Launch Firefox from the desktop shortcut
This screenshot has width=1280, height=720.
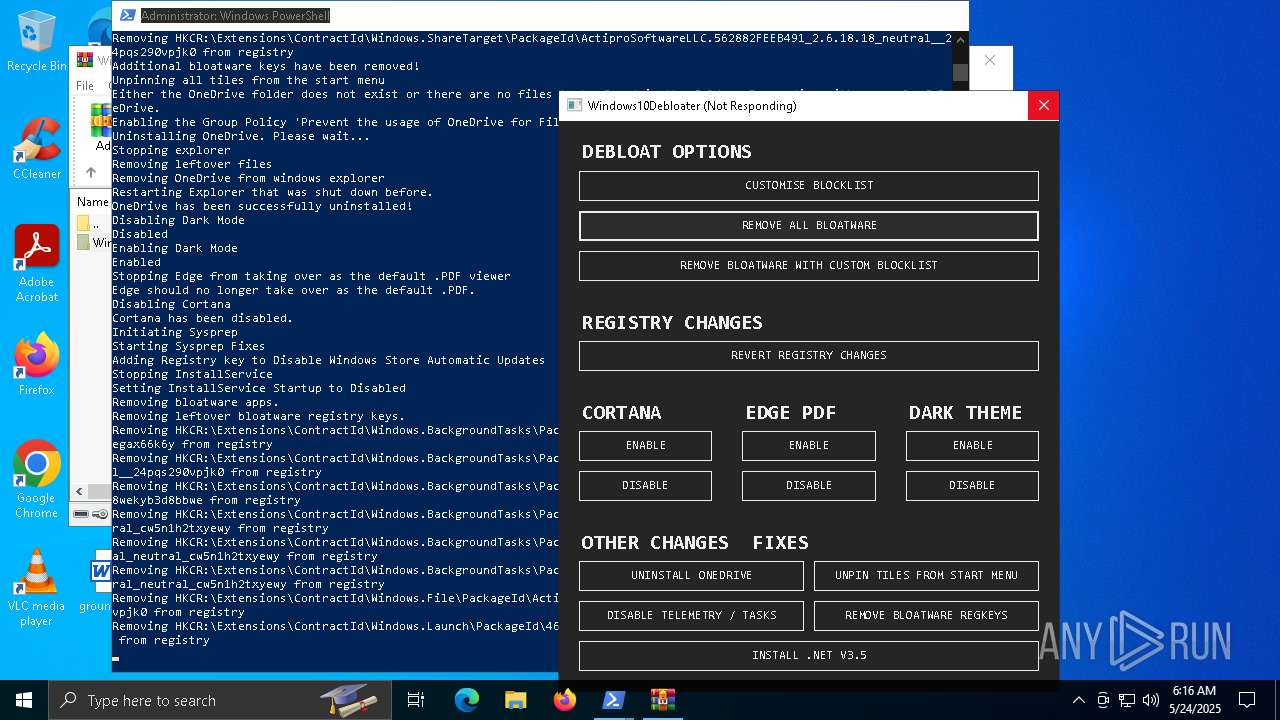pos(37,364)
